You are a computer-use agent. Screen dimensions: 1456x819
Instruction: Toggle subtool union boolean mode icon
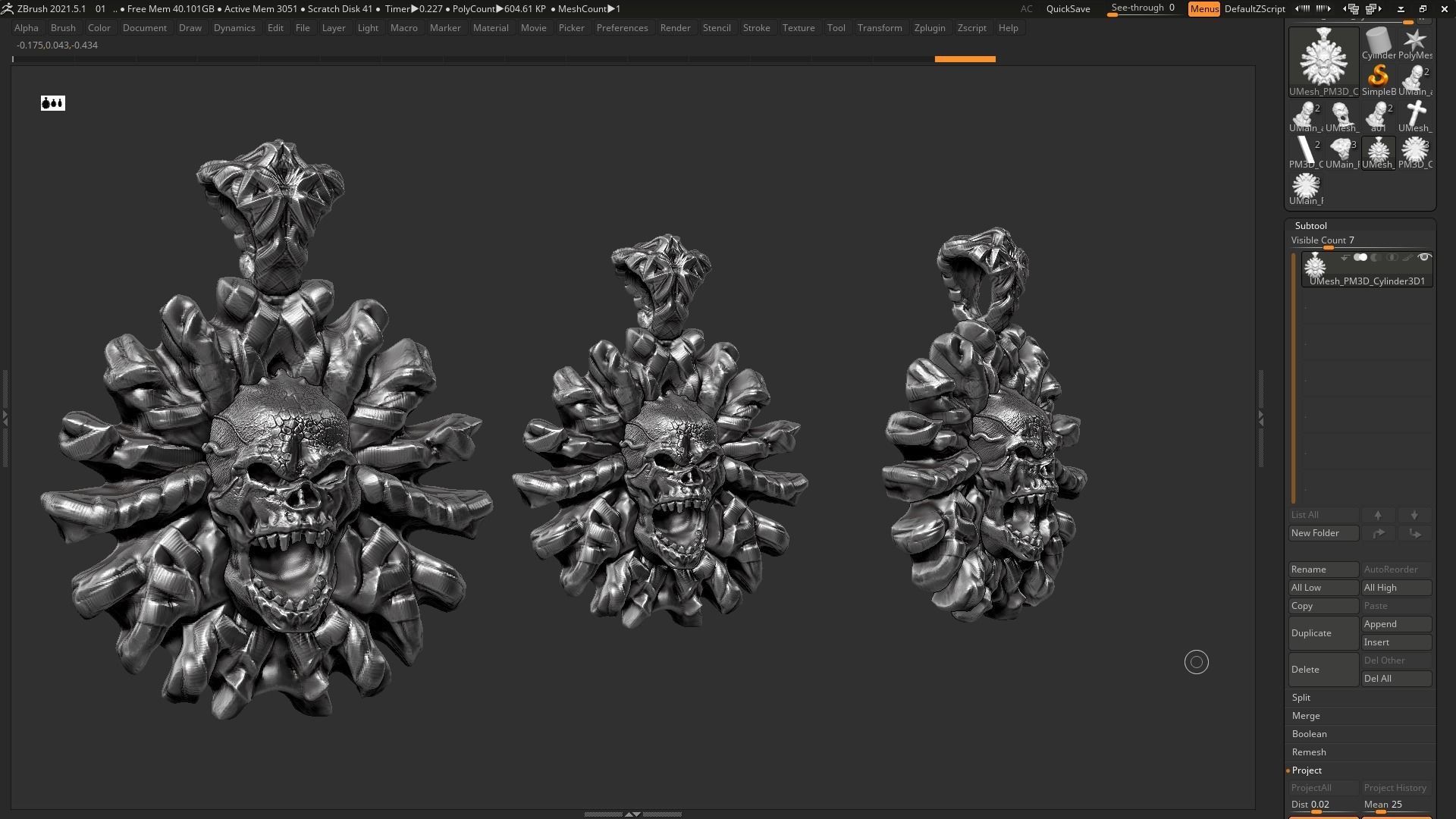click(x=1360, y=258)
